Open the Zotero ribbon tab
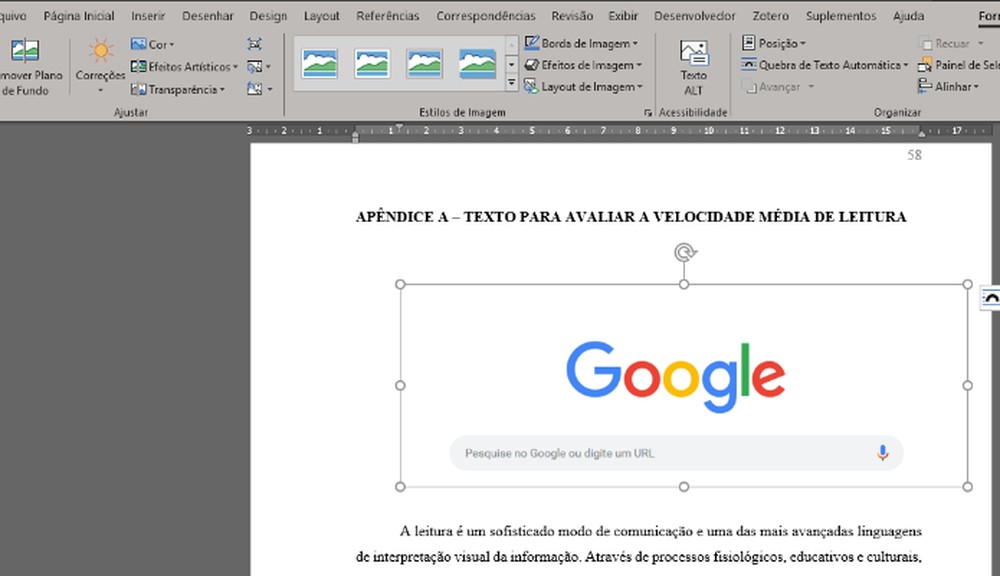The width and height of the screenshot is (1000, 576). [770, 15]
